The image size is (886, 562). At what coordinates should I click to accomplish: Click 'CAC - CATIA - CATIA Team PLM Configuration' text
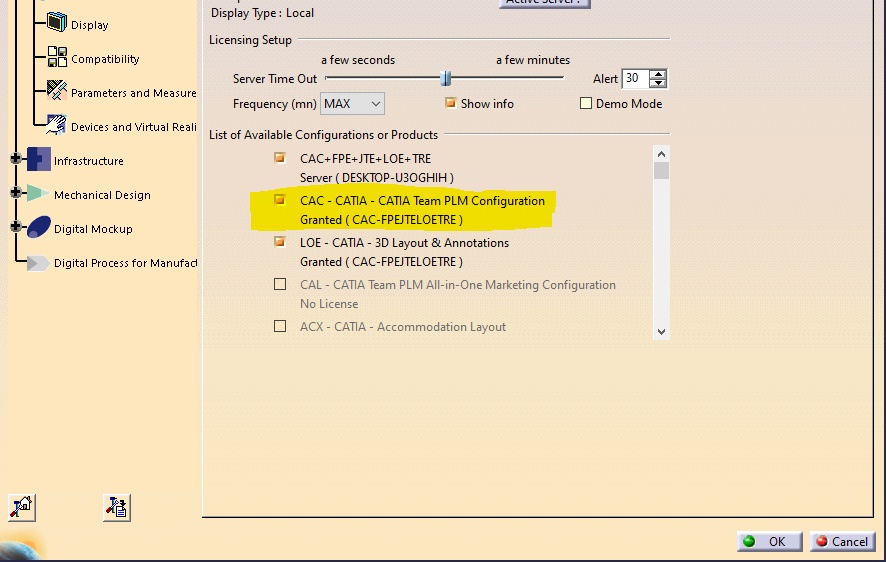[422, 201]
